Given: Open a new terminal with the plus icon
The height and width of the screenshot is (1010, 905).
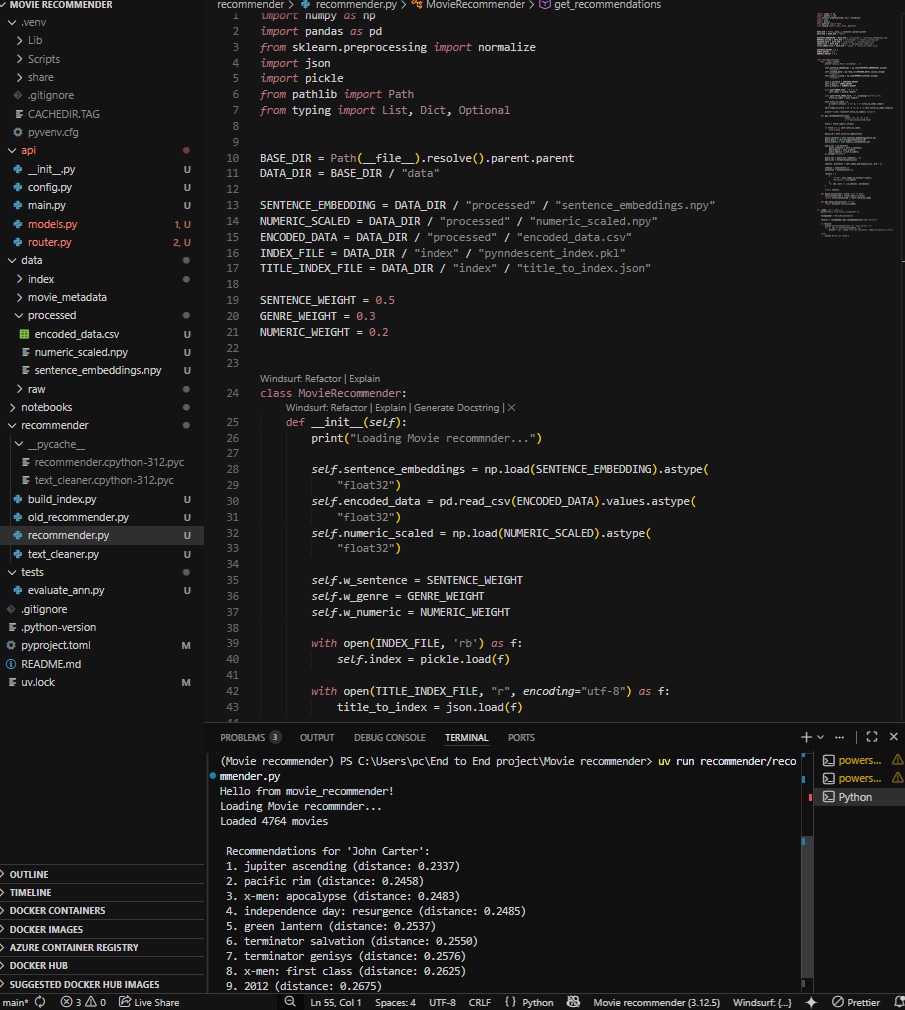Looking at the screenshot, I should pos(806,736).
